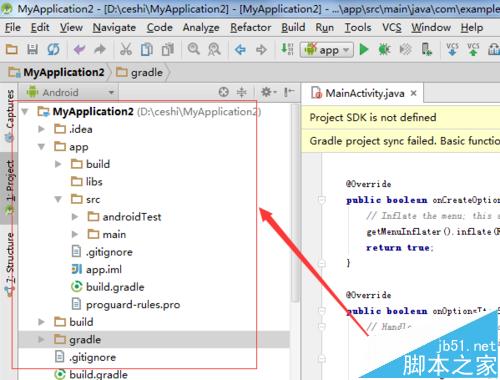The width and height of the screenshot is (500, 380).
Task: Open the View menu
Action: coord(71,27)
